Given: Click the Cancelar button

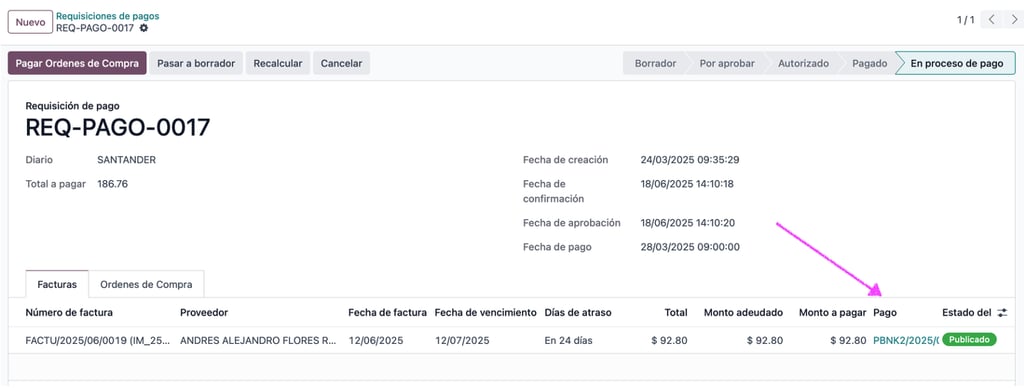Looking at the screenshot, I should [x=342, y=63].
